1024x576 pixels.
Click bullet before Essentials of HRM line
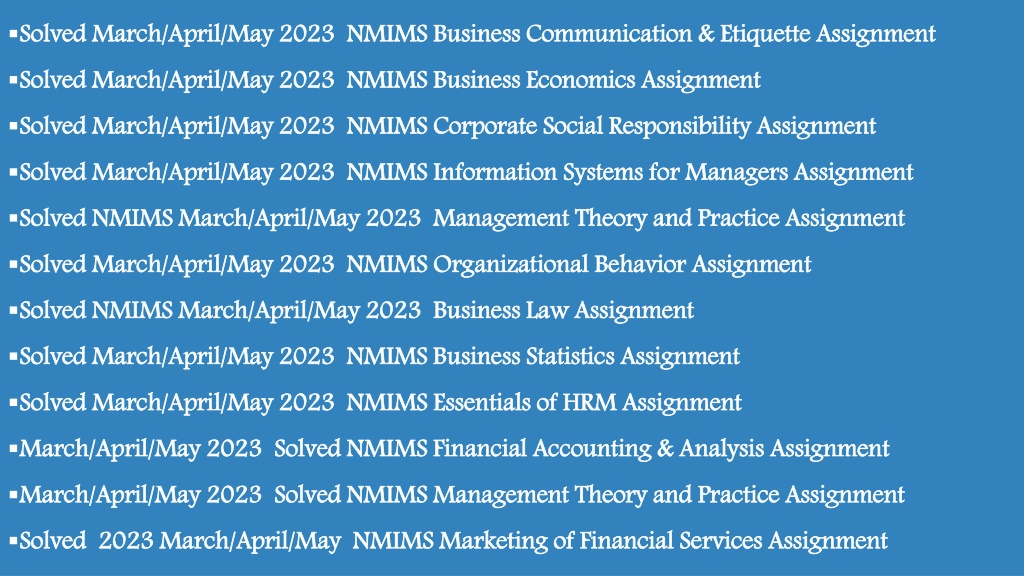click(13, 400)
